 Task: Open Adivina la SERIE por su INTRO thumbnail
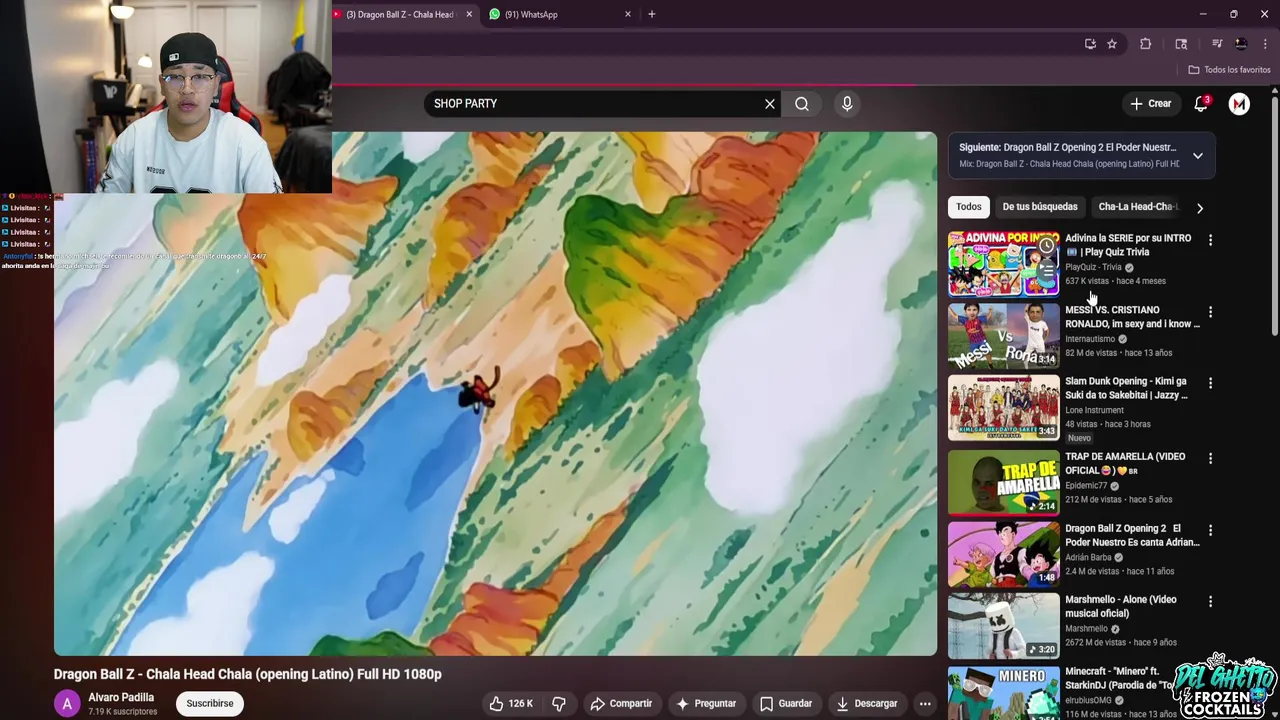1003,265
